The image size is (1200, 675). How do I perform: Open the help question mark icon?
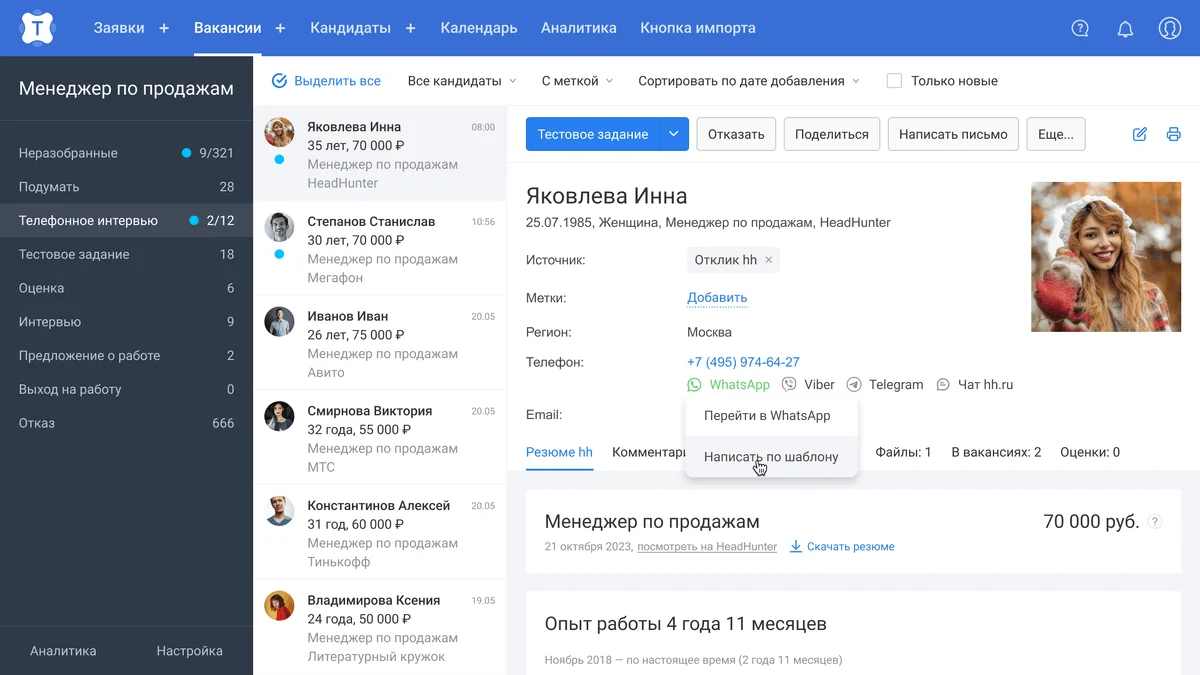coord(1080,28)
